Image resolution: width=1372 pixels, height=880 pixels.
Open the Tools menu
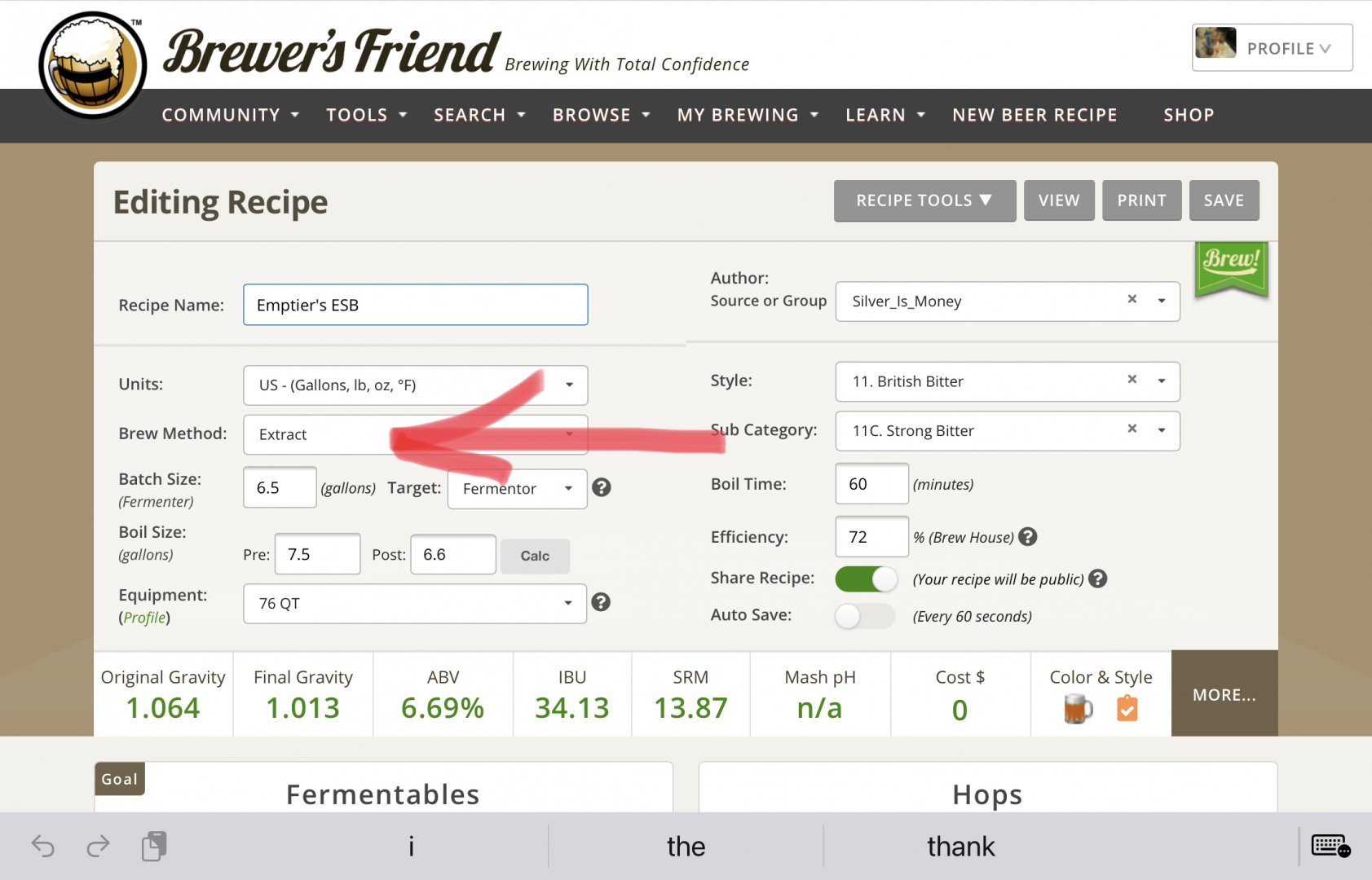coord(366,115)
